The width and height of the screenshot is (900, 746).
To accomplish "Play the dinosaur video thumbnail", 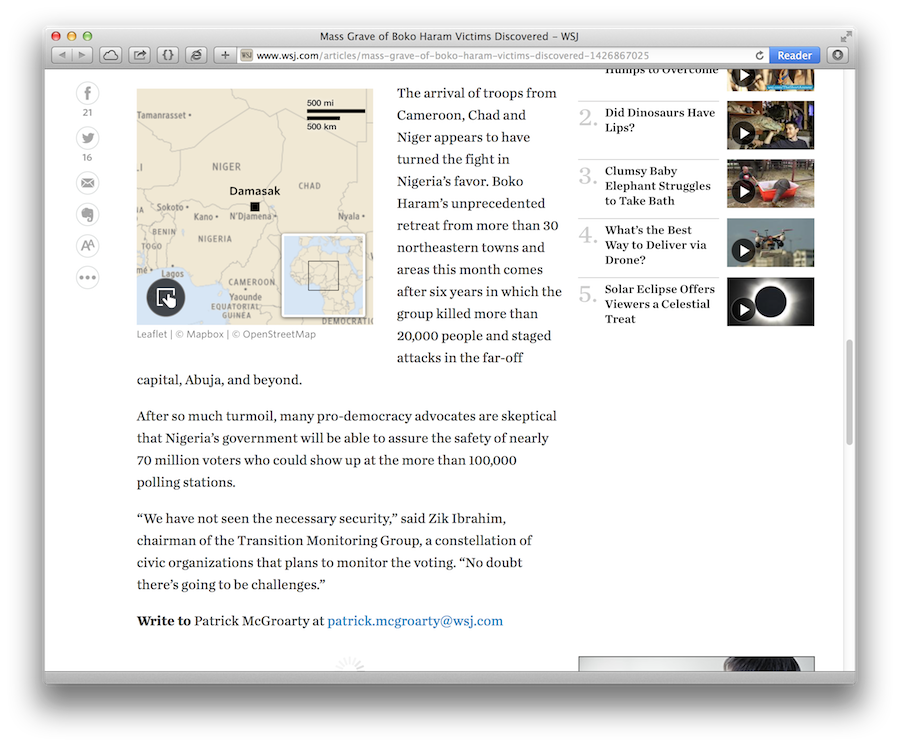I will click(770, 125).
